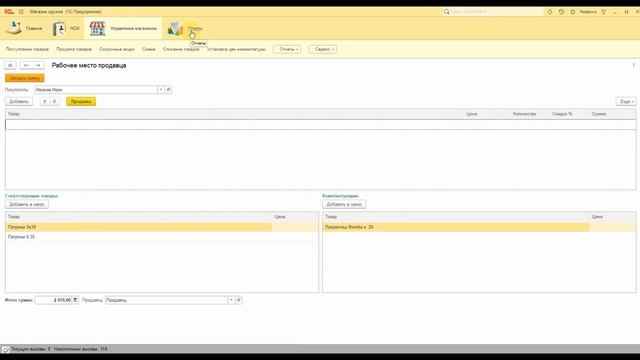640x360 pixels.
Task: Expand the Продавец dropdown list
Action: [231, 300]
